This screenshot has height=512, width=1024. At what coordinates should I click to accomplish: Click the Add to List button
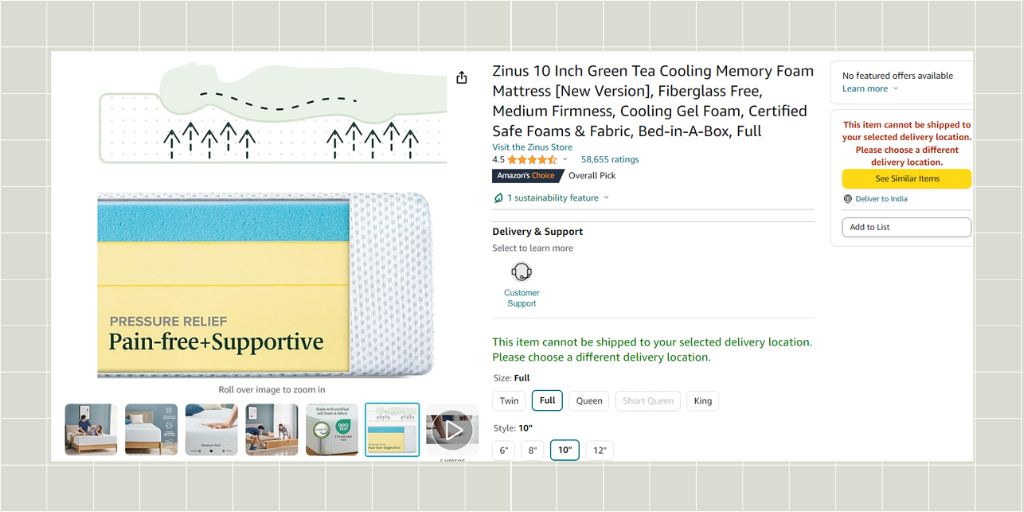pyautogui.click(x=906, y=228)
